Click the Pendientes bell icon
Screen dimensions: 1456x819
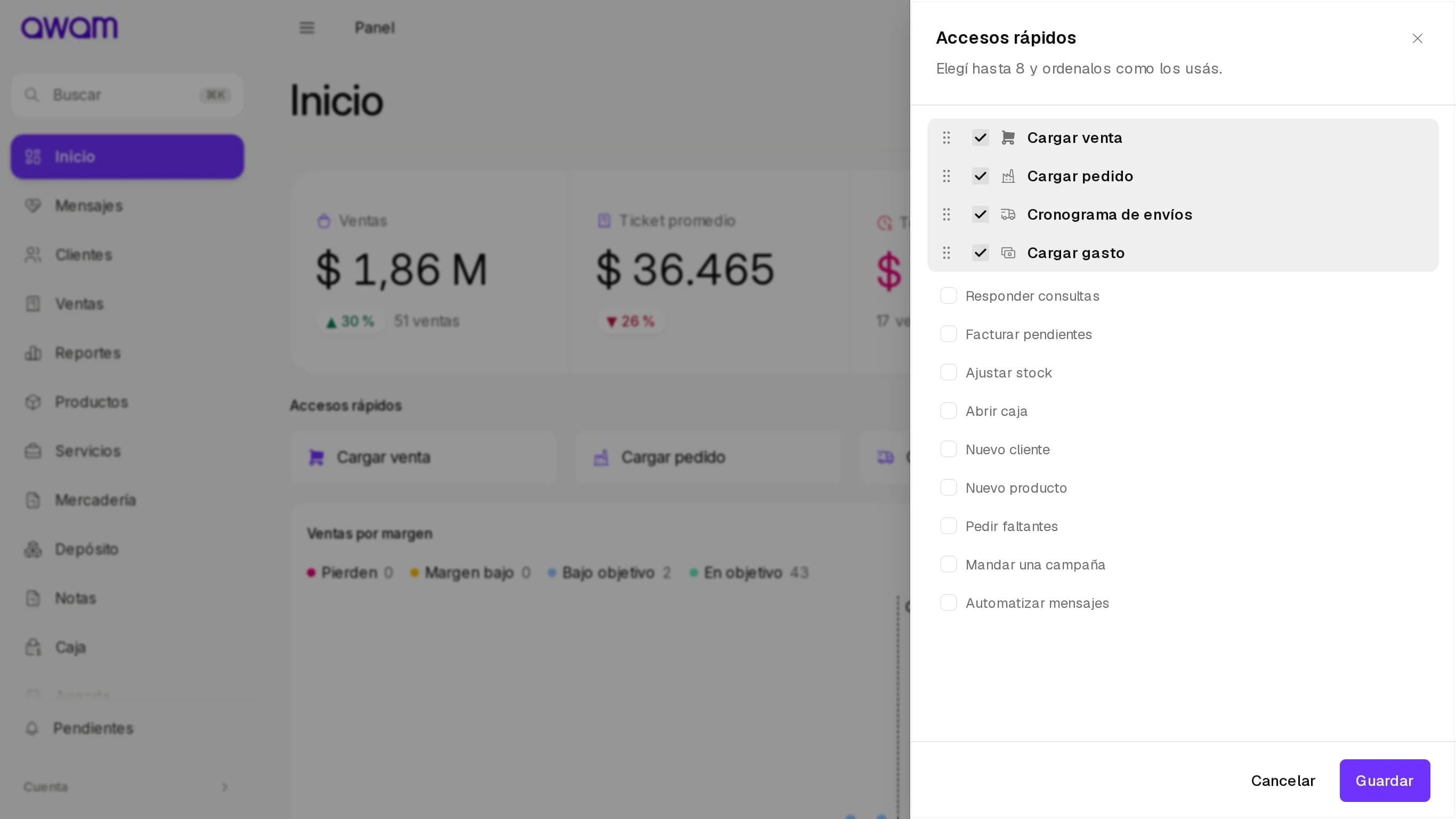(x=31, y=728)
